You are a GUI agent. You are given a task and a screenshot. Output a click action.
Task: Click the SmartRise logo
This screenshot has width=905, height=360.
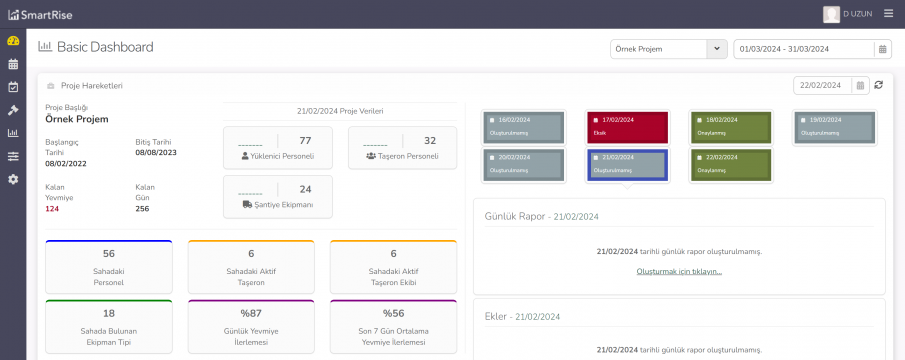click(40, 15)
